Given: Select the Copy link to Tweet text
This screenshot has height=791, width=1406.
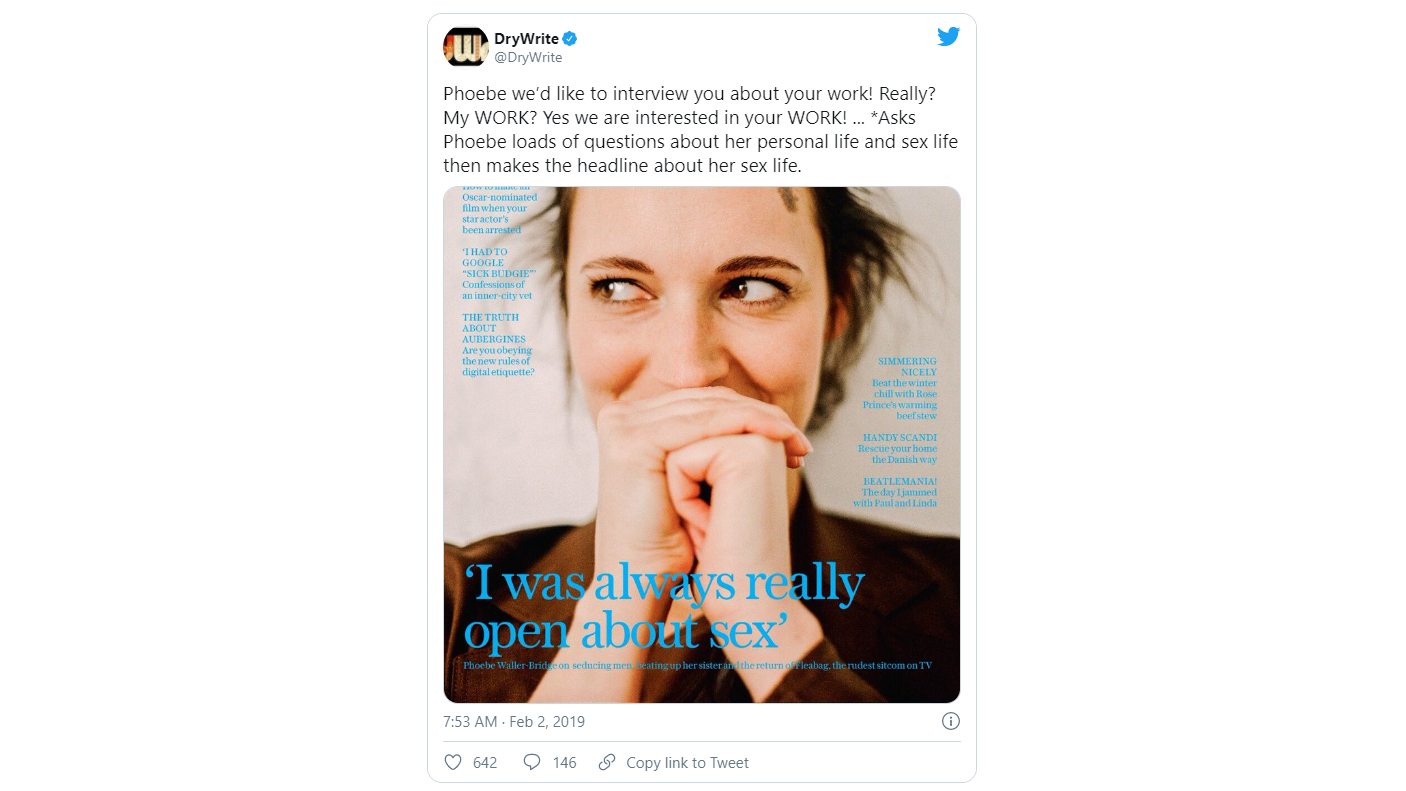Looking at the screenshot, I should (687, 762).
